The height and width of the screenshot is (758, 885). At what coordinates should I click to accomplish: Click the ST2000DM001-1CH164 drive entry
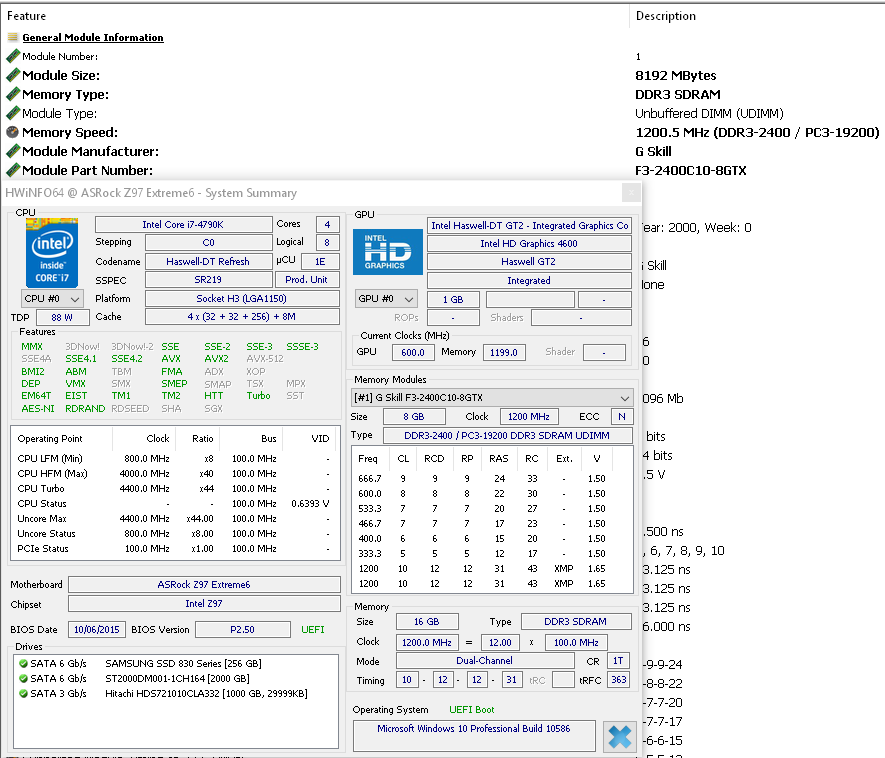(177, 678)
